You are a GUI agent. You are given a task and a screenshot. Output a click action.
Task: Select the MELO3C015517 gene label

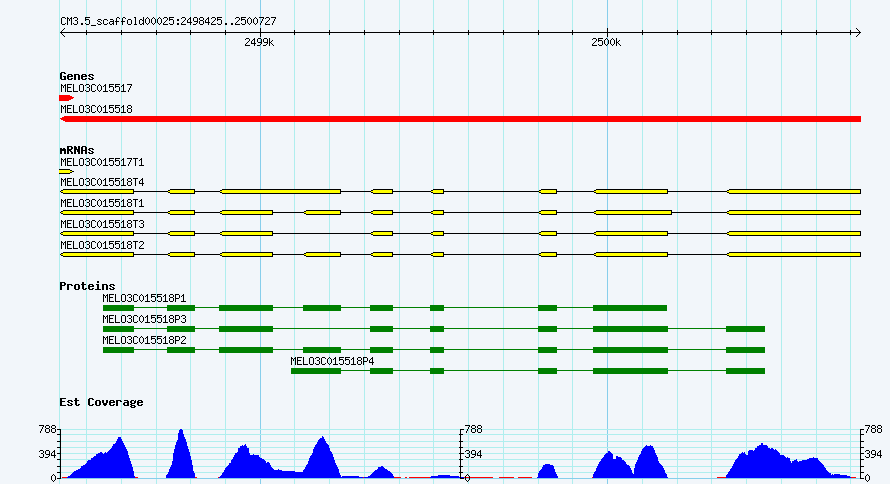point(96,89)
